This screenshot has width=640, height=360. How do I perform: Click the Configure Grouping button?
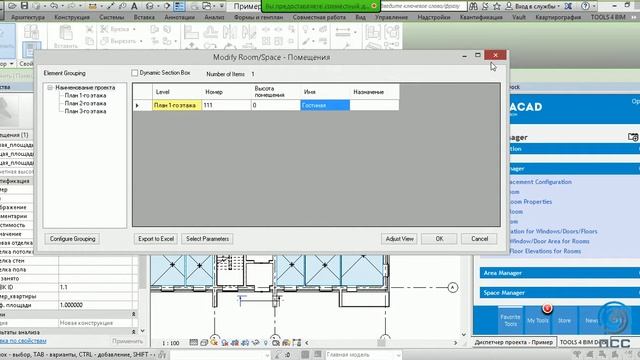click(73, 239)
